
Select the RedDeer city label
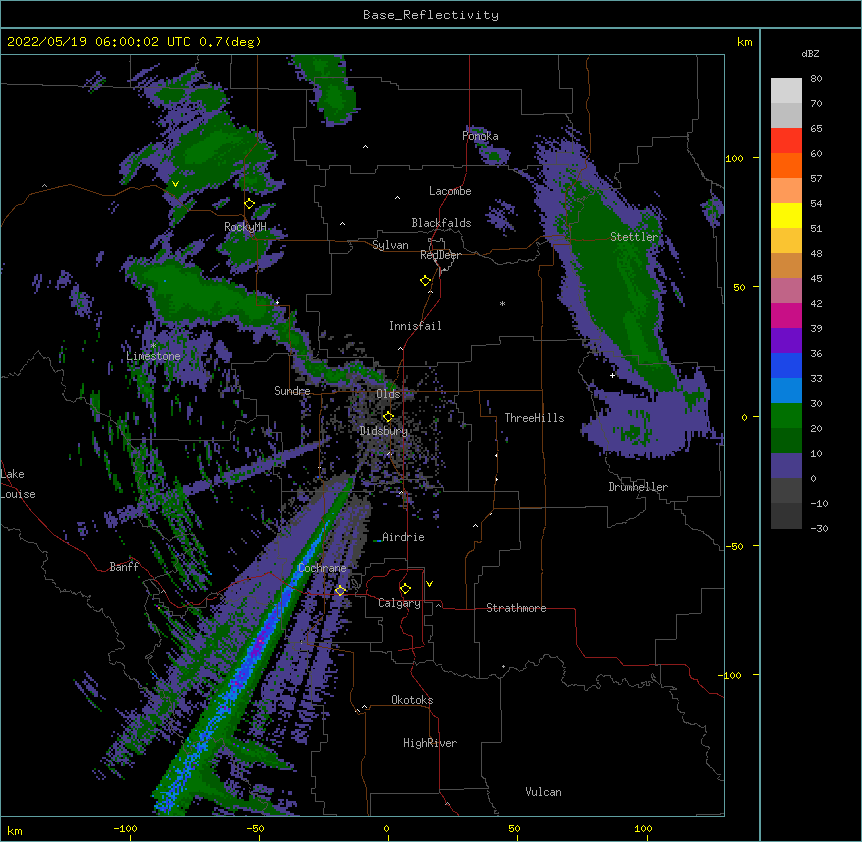(440, 256)
